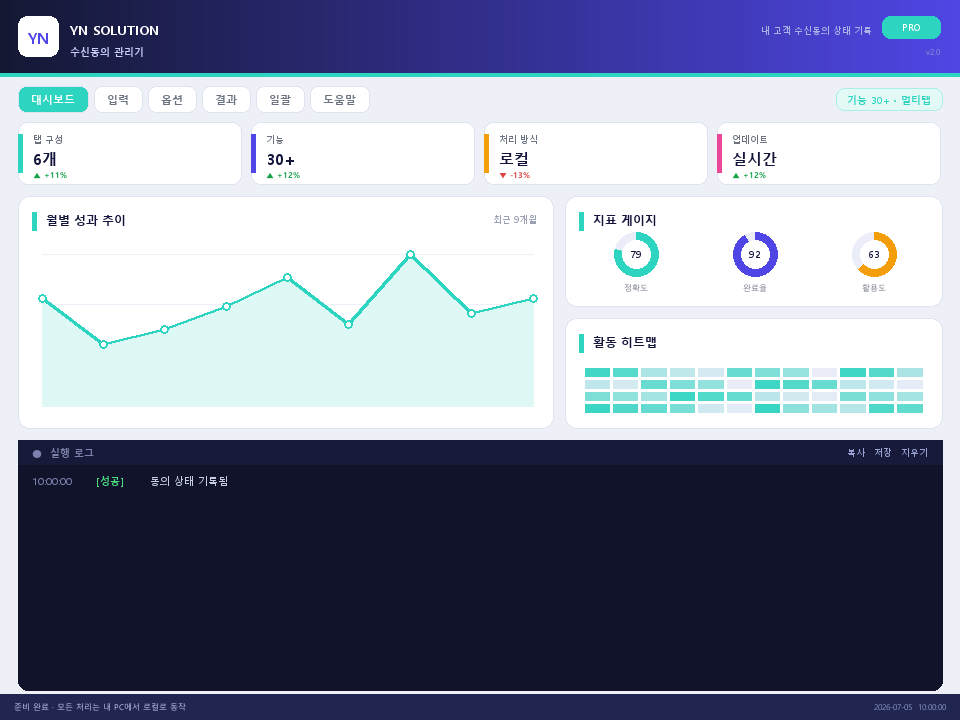Viewport: 960px width, 720px height.
Task: Open the 옵션 tab
Action: click(x=172, y=99)
